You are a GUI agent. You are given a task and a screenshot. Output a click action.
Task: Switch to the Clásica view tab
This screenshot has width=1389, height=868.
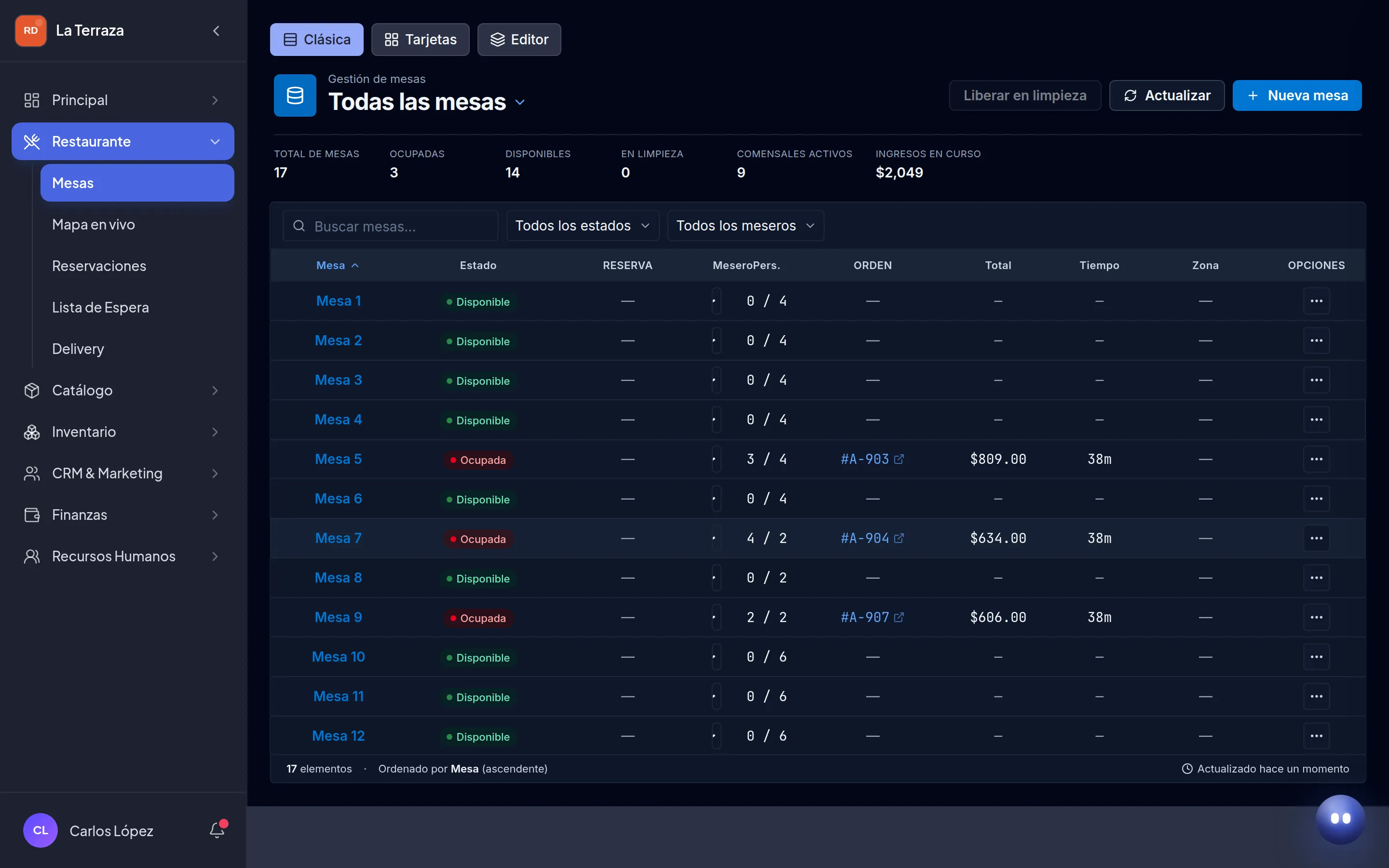(x=317, y=40)
